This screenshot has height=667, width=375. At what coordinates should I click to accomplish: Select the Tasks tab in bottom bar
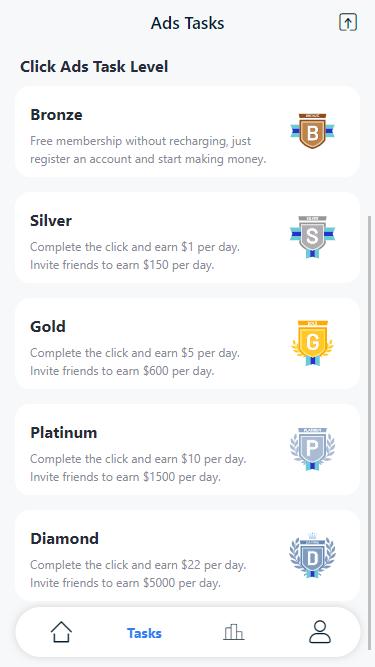144,633
